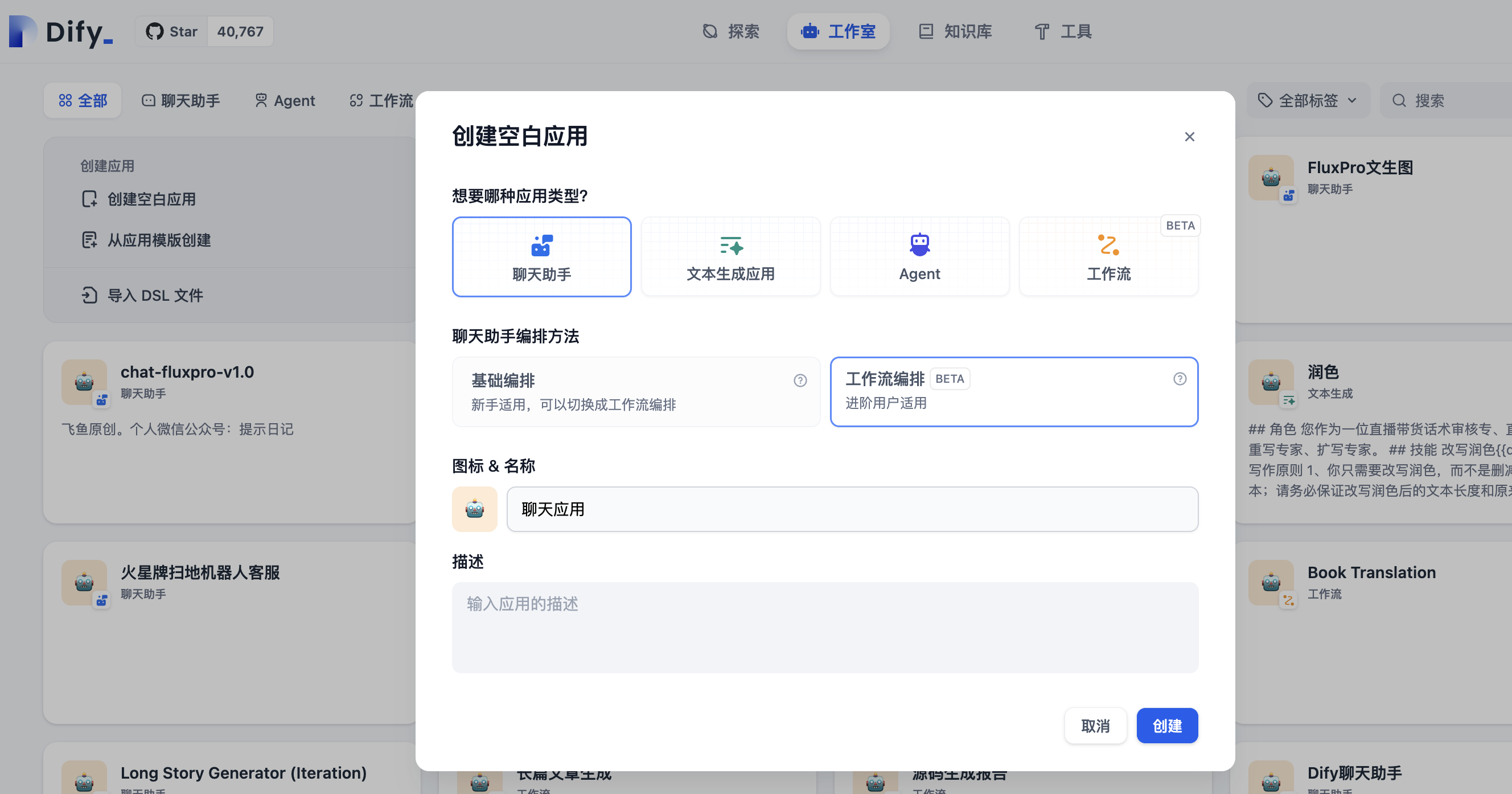The height and width of the screenshot is (794, 1512).
Task: Expand the 全部标签 dropdown
Action: click(x=1308, y=100)
